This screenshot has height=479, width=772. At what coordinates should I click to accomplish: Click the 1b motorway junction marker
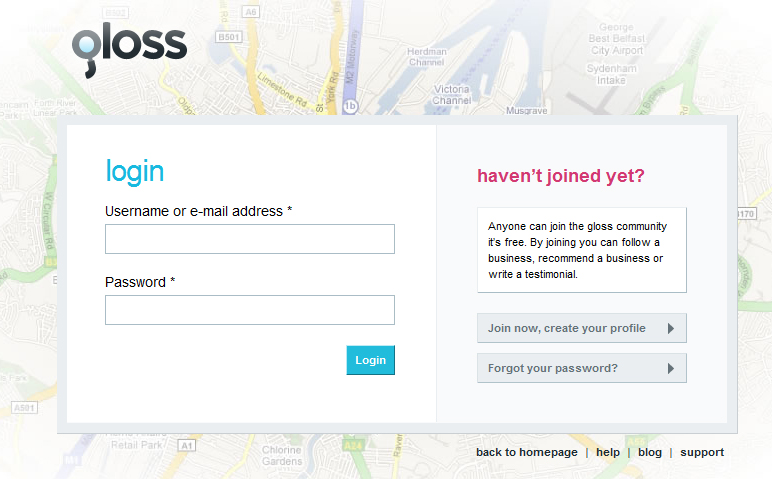click(350, 106)
